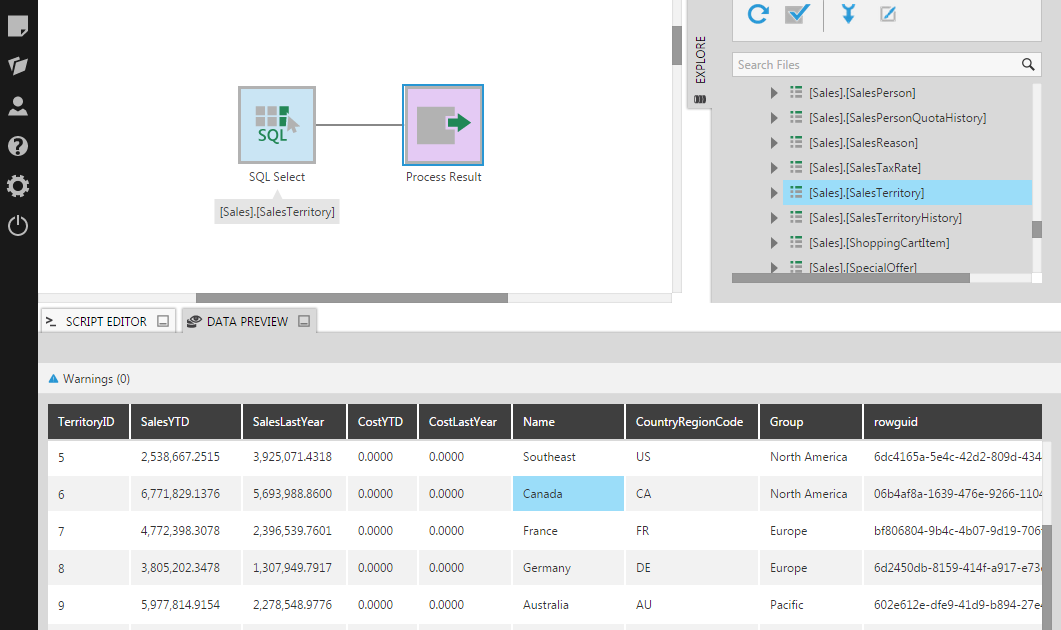
Task: Click the CostYTD column header
Action: coord(382,422)
